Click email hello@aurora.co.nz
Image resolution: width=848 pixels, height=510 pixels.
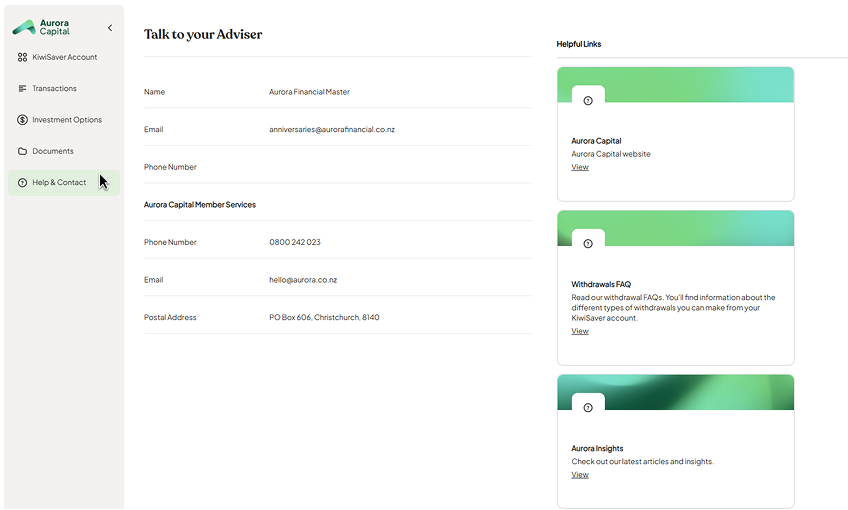303,280
